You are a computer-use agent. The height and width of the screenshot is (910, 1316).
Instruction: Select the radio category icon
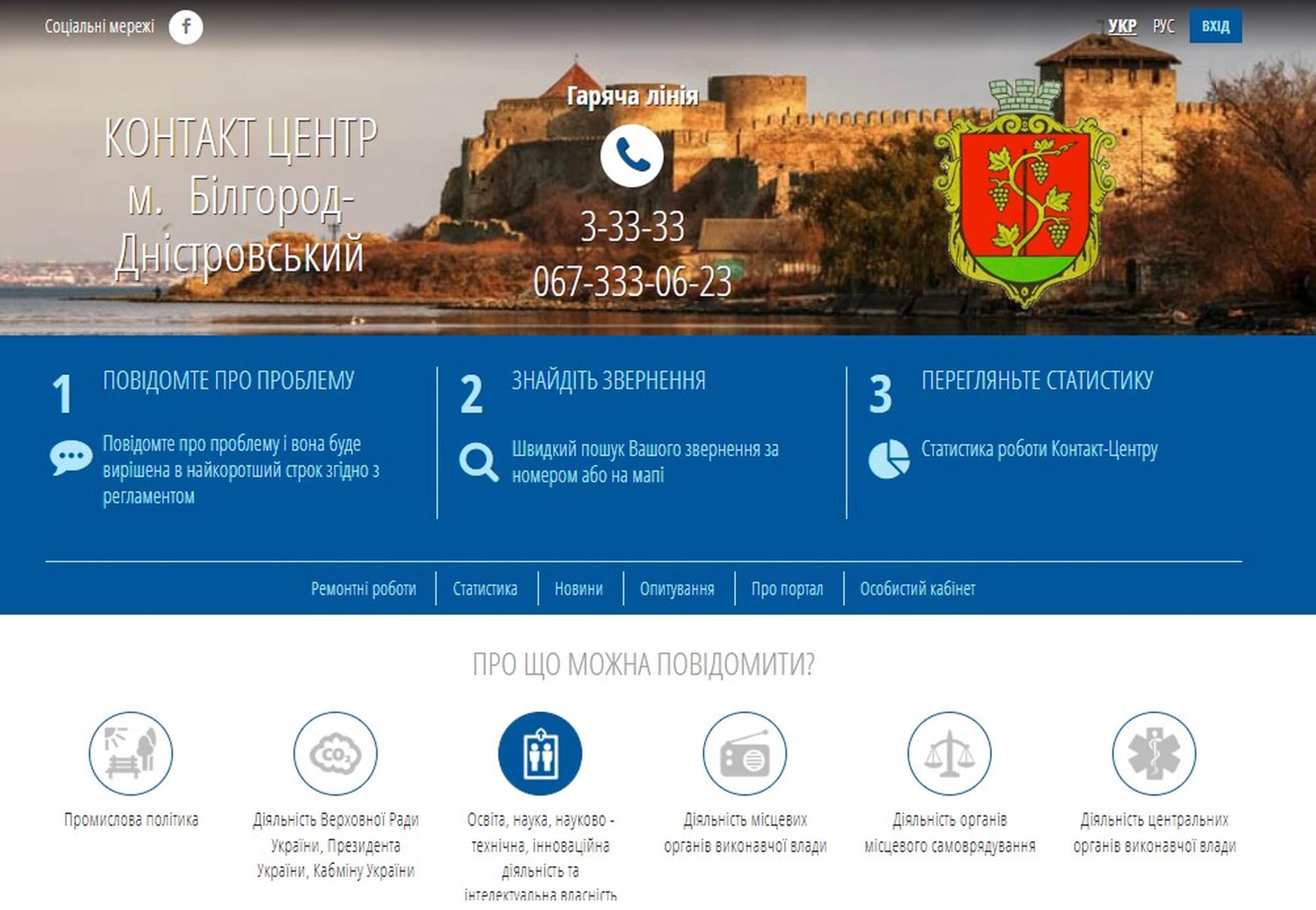tap(744, 753)
